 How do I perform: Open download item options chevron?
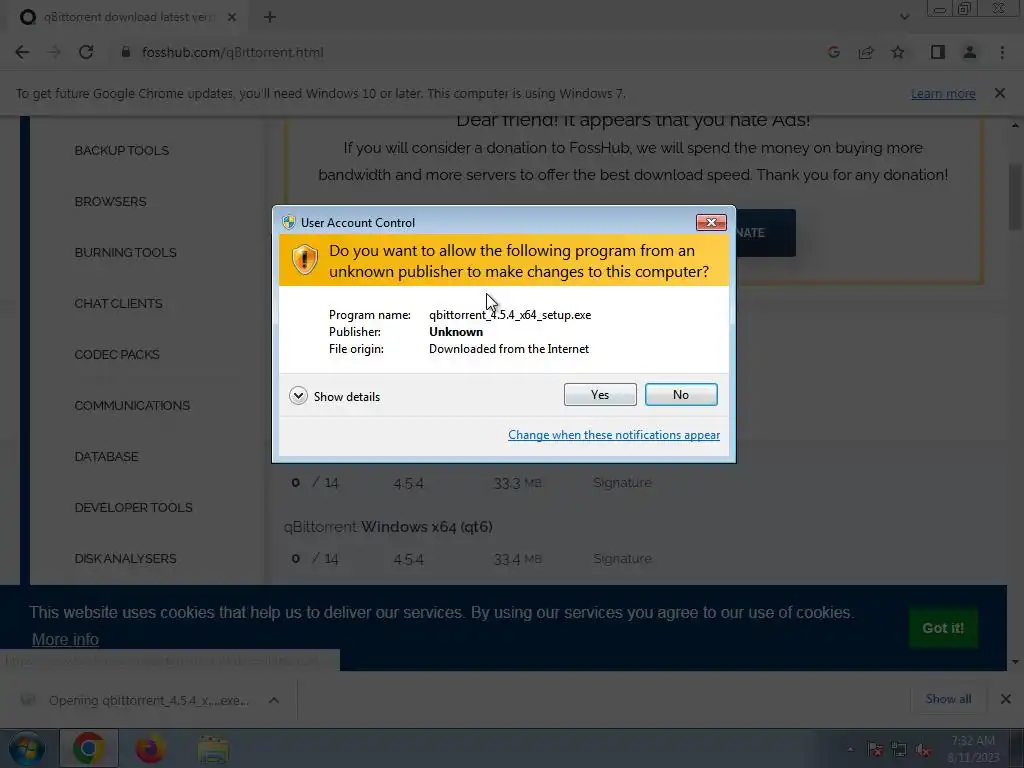click(274, 700)
